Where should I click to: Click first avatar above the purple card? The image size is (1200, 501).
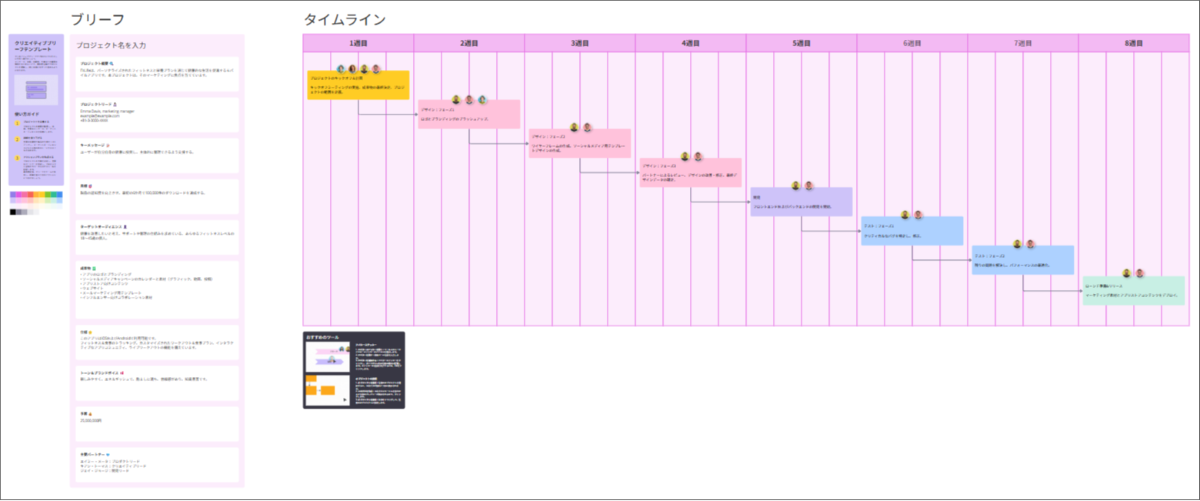coord(795,185)
